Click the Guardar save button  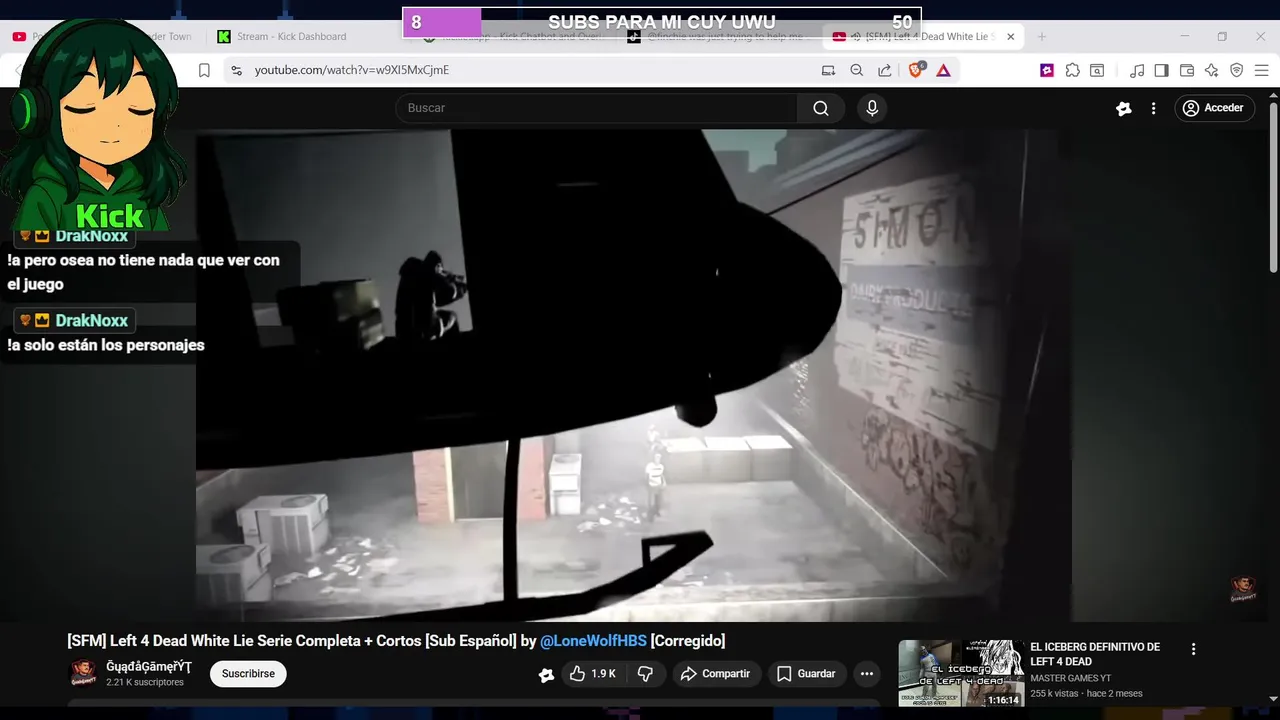coord(807,674)
